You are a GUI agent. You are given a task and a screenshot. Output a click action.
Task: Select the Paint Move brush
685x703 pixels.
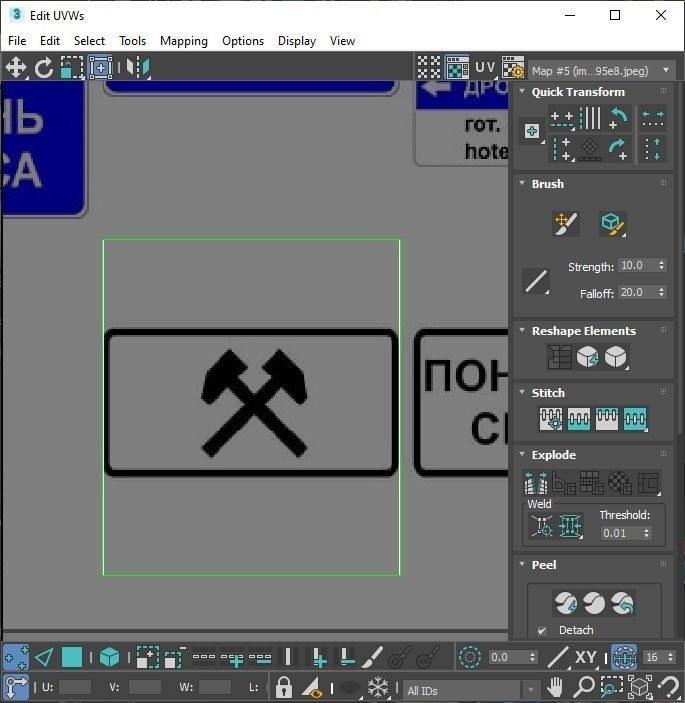pos(566,223)
